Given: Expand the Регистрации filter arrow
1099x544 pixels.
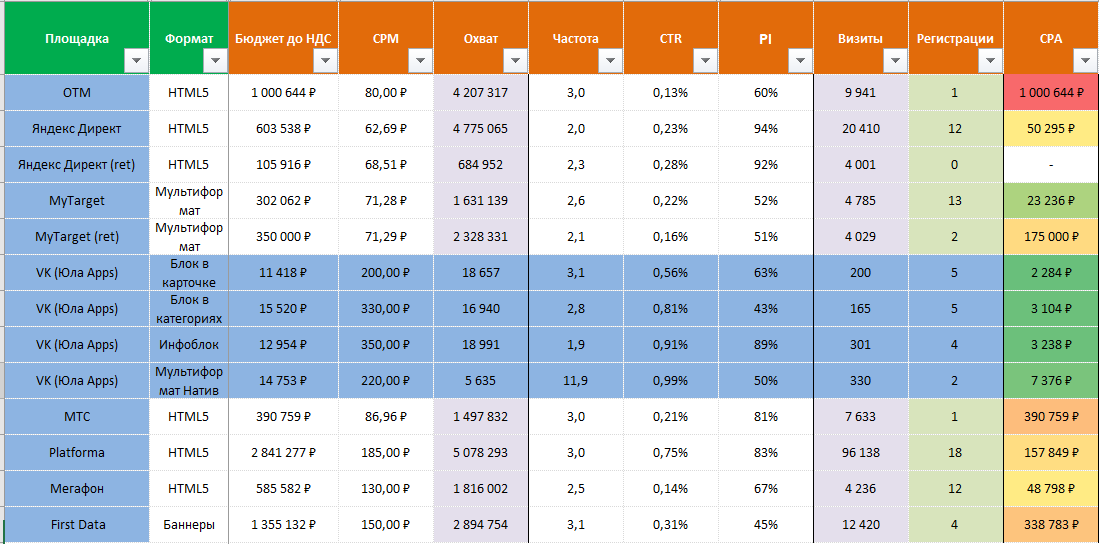Looking at the screenshot, I should (x=988, y=61).
